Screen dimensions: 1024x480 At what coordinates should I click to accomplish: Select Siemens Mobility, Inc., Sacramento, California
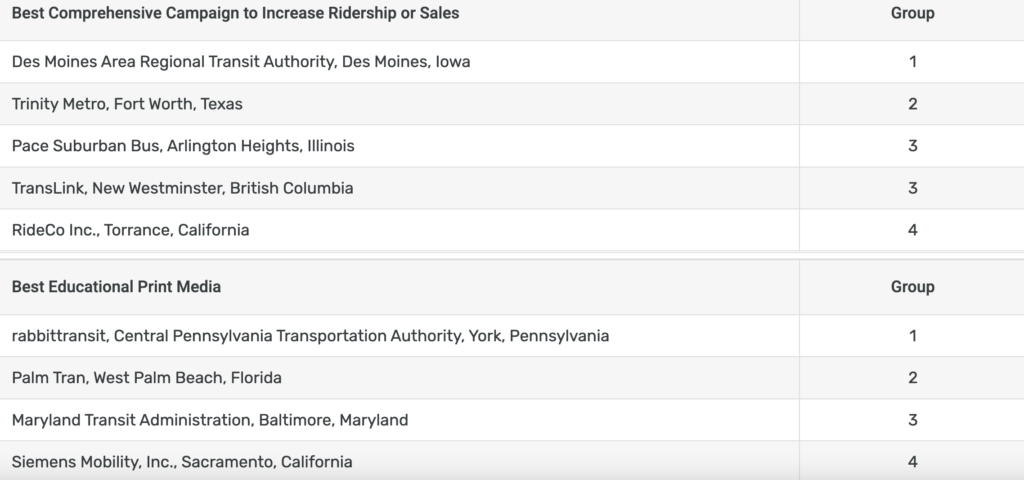[x=182, y=462]
